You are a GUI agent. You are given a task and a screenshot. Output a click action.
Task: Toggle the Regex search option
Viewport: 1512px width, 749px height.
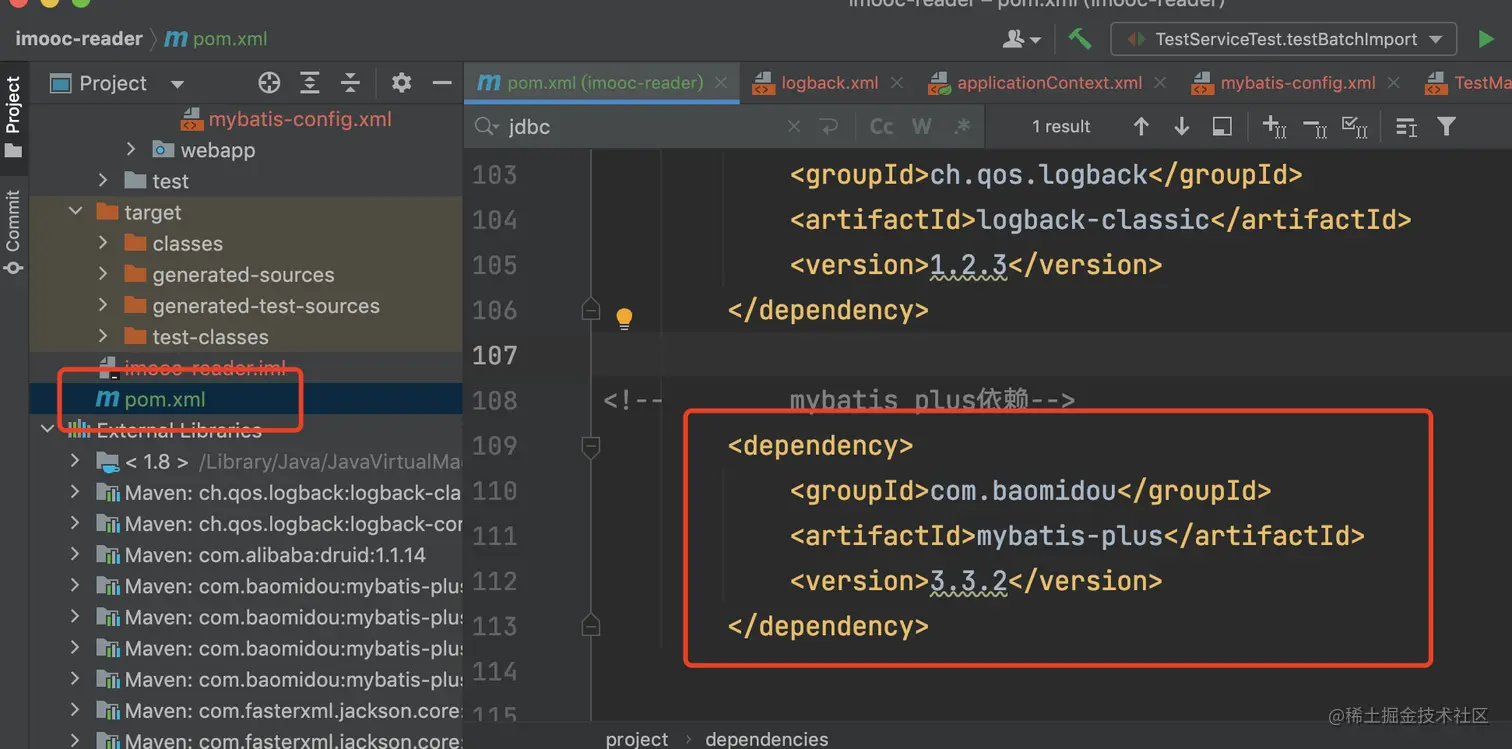(962, 127)
